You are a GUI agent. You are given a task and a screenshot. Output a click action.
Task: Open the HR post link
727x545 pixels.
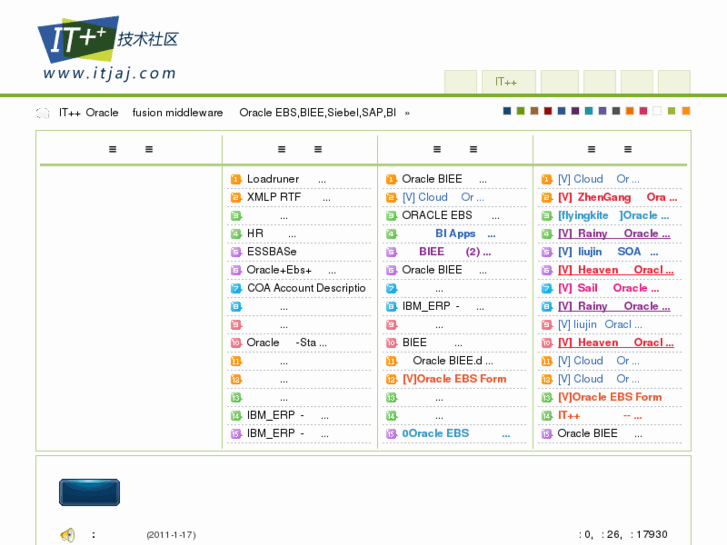[x=271, y=234]
